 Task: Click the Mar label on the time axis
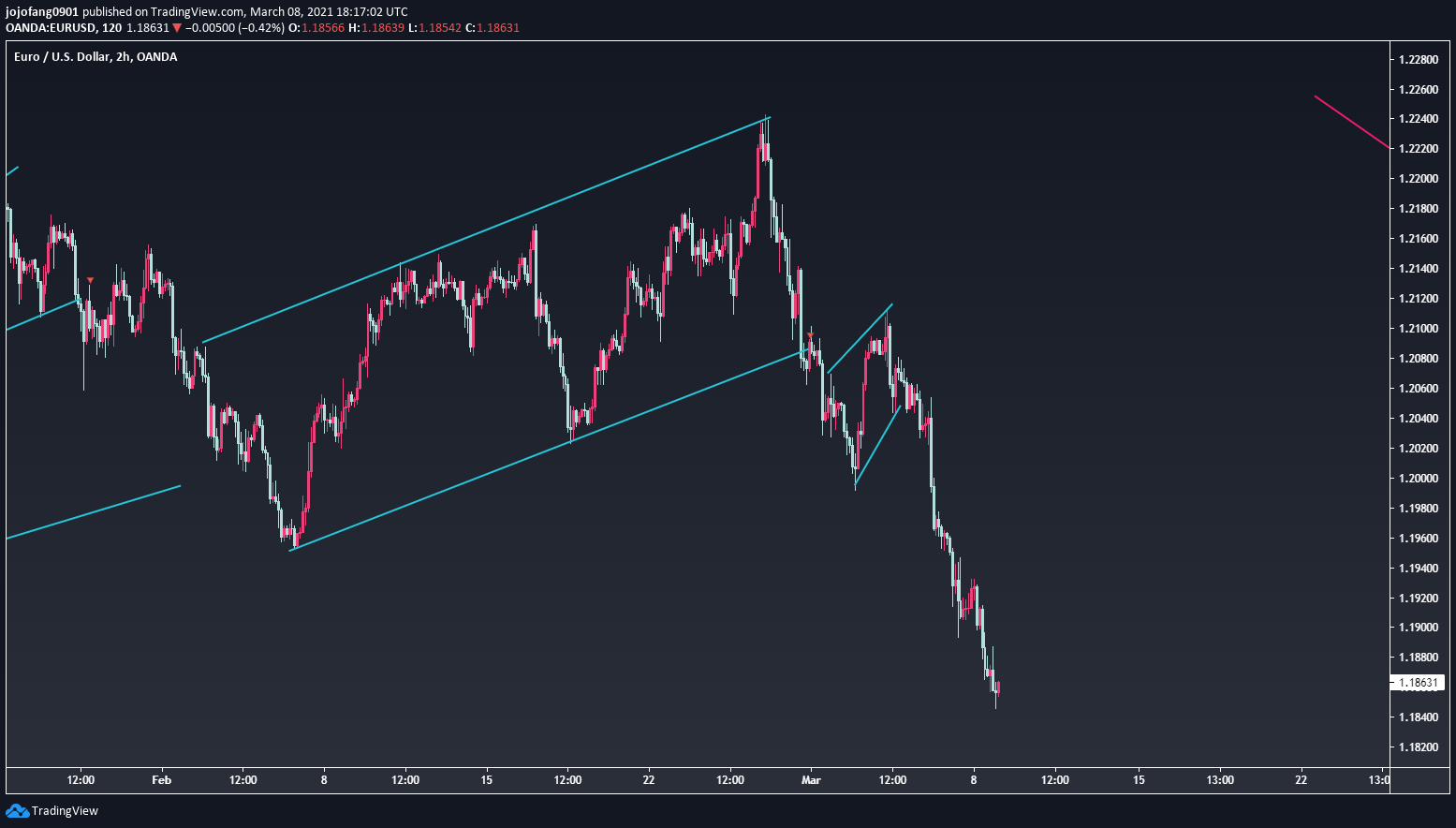tap(811, 780)
